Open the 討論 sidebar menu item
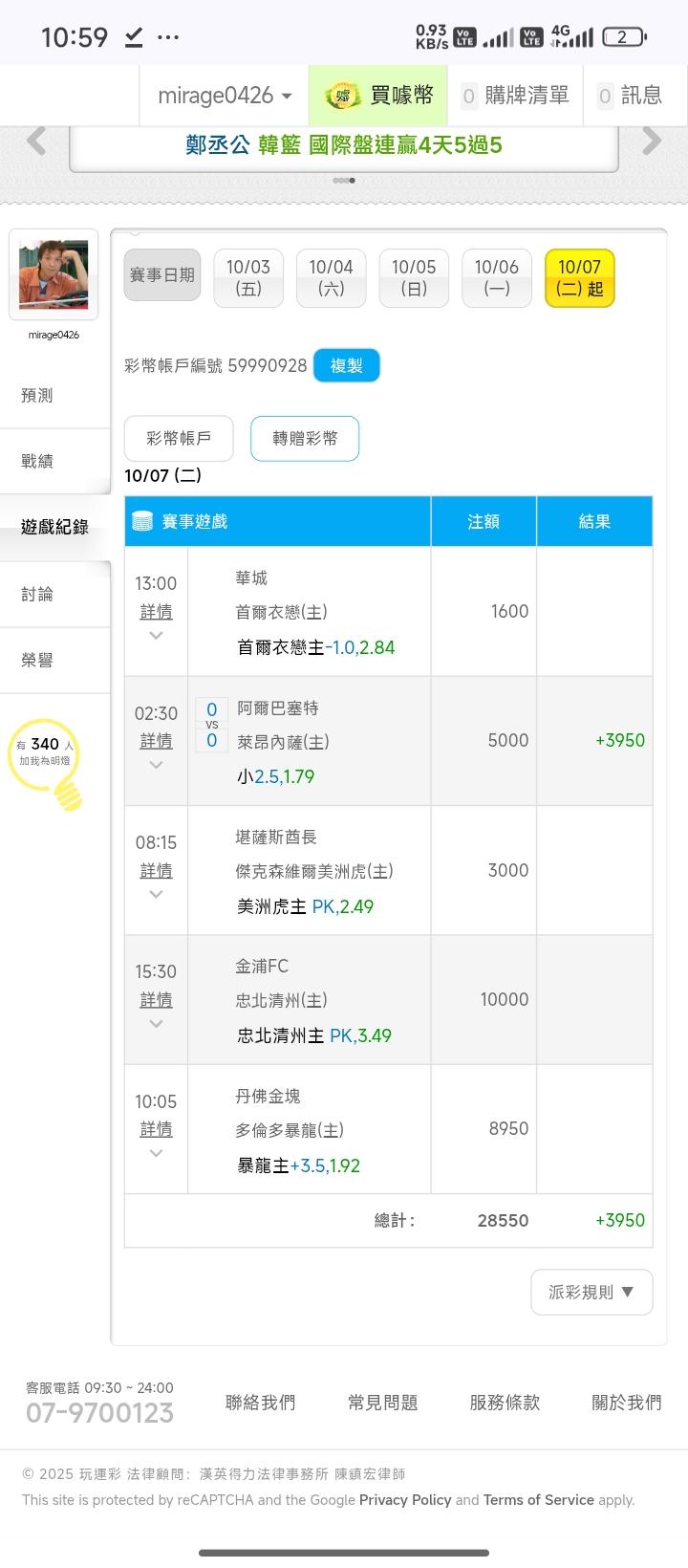This screenshot has height=1568, width=688. [38, 594]
